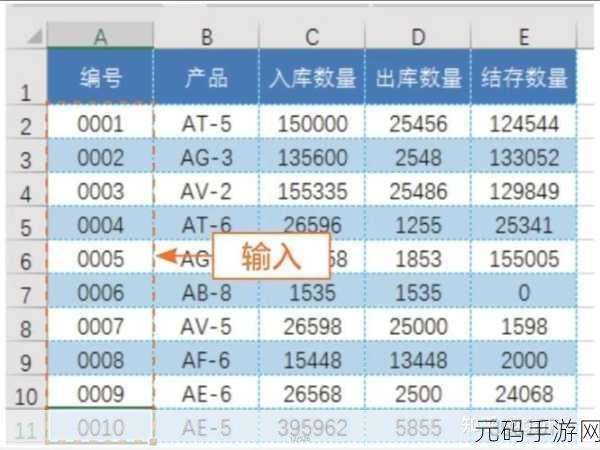The width and height of the screenshot is (600, 450).
Task: Select column C header
Action: pyautogui.click(x=312, y=36)
